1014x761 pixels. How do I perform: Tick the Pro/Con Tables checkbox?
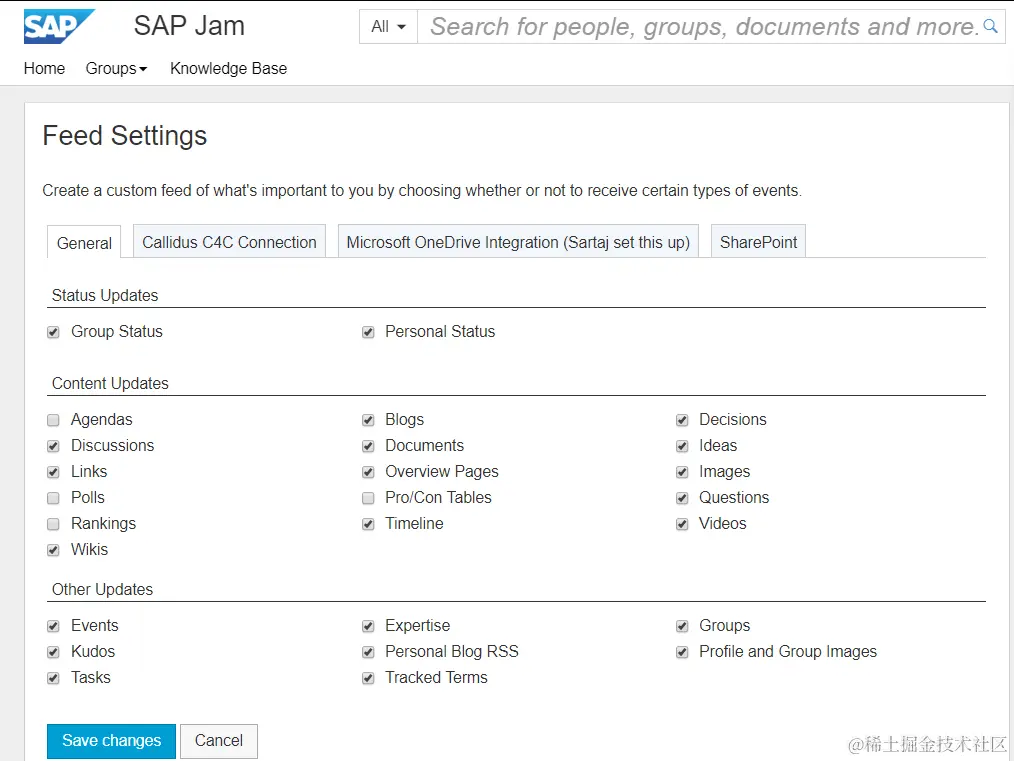click(368, 498)
